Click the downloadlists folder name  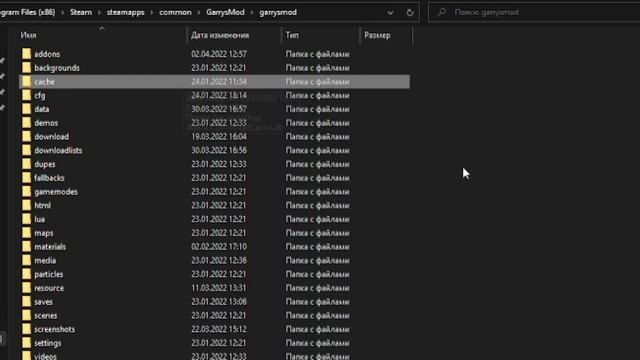pyautogui.click(x=58, y=150)
